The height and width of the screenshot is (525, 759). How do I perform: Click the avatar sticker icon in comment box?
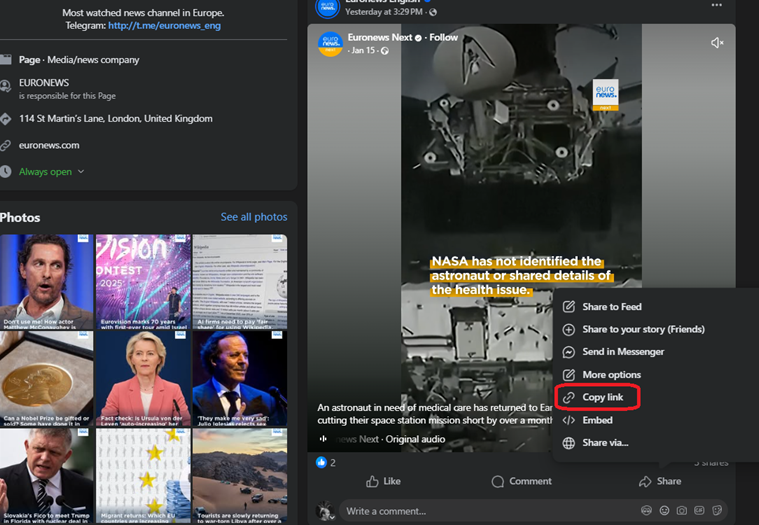tap(647, 511)
